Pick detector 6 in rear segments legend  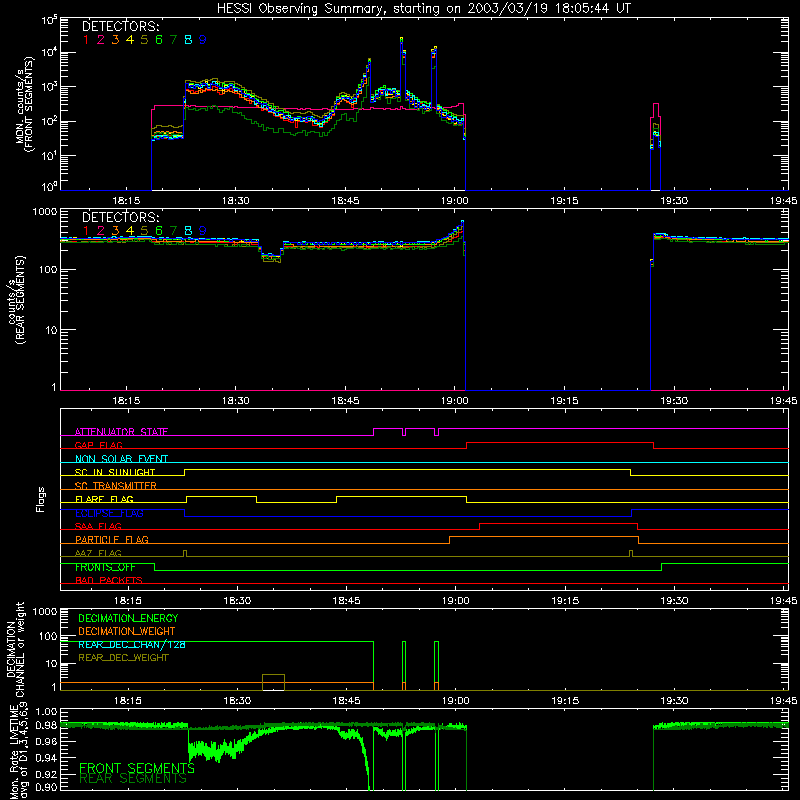(x=159, y=231)
